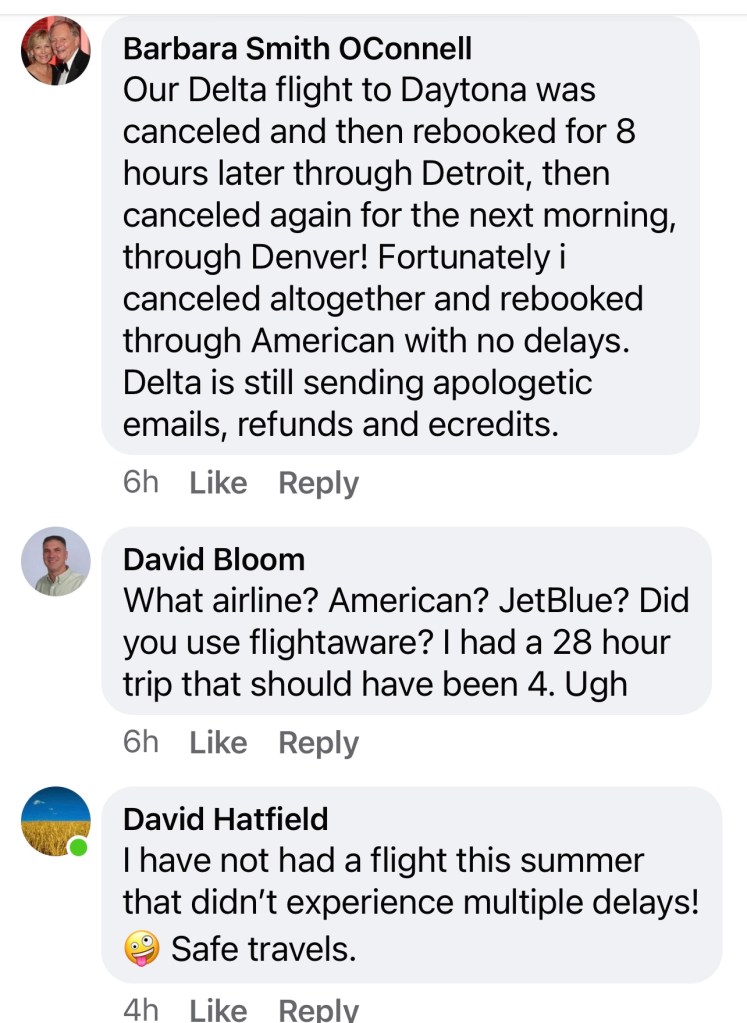Like David Hatfield's delays comment

click(218, 1009)
